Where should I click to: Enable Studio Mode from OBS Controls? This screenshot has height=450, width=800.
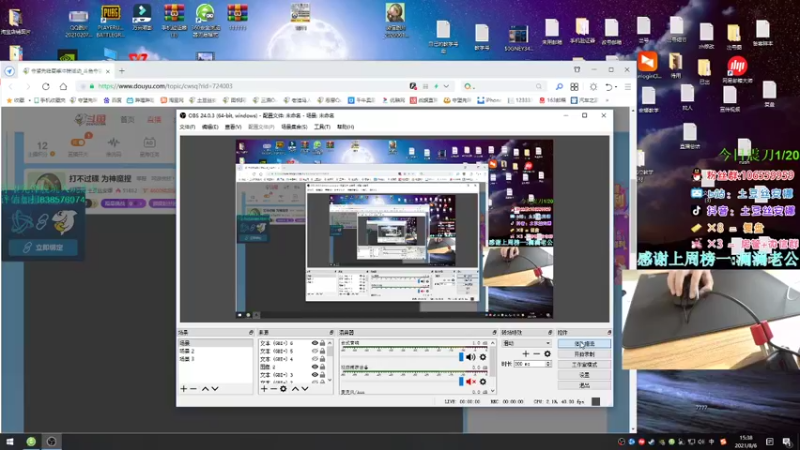[x=584, y=365]
